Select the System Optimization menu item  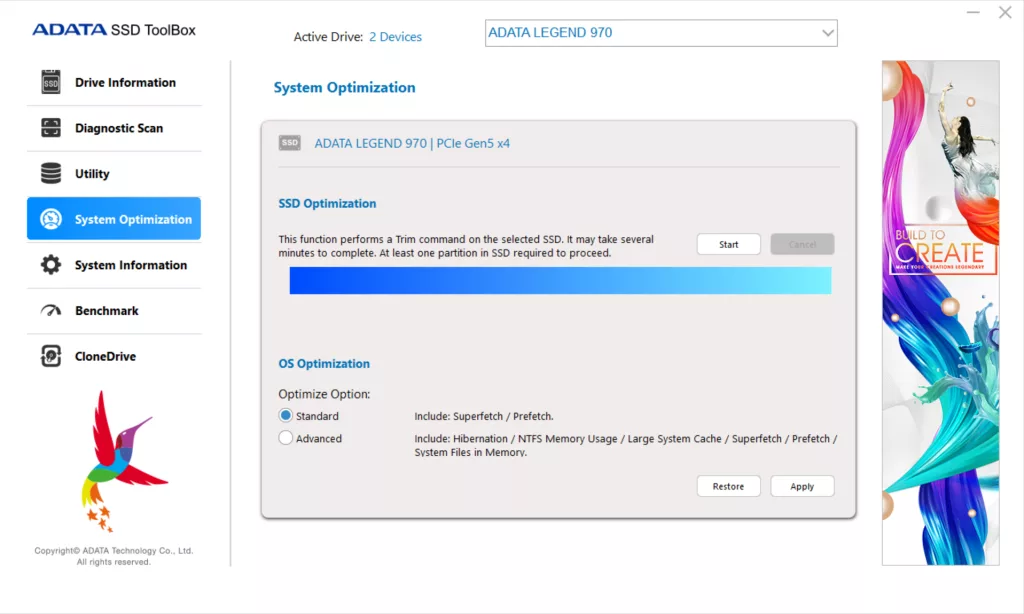(x=114, y=219)
